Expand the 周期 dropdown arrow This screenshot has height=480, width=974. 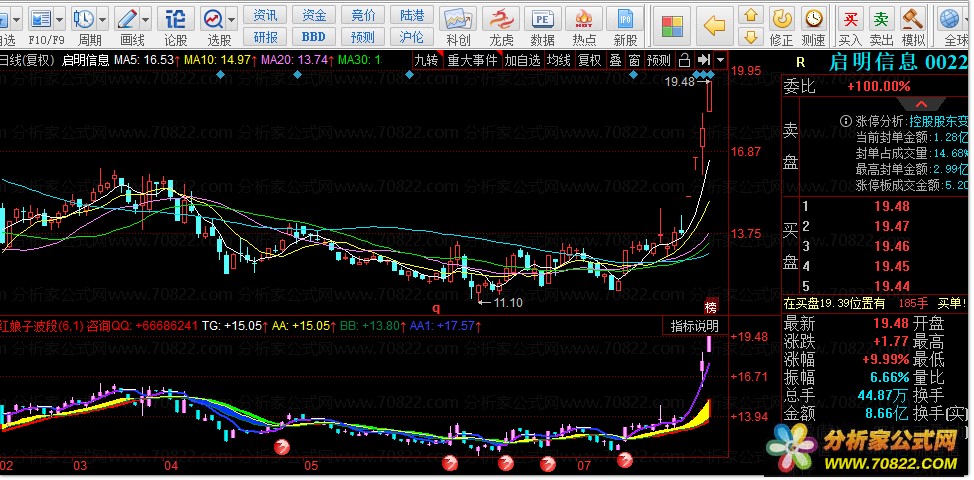click(102, 20)
